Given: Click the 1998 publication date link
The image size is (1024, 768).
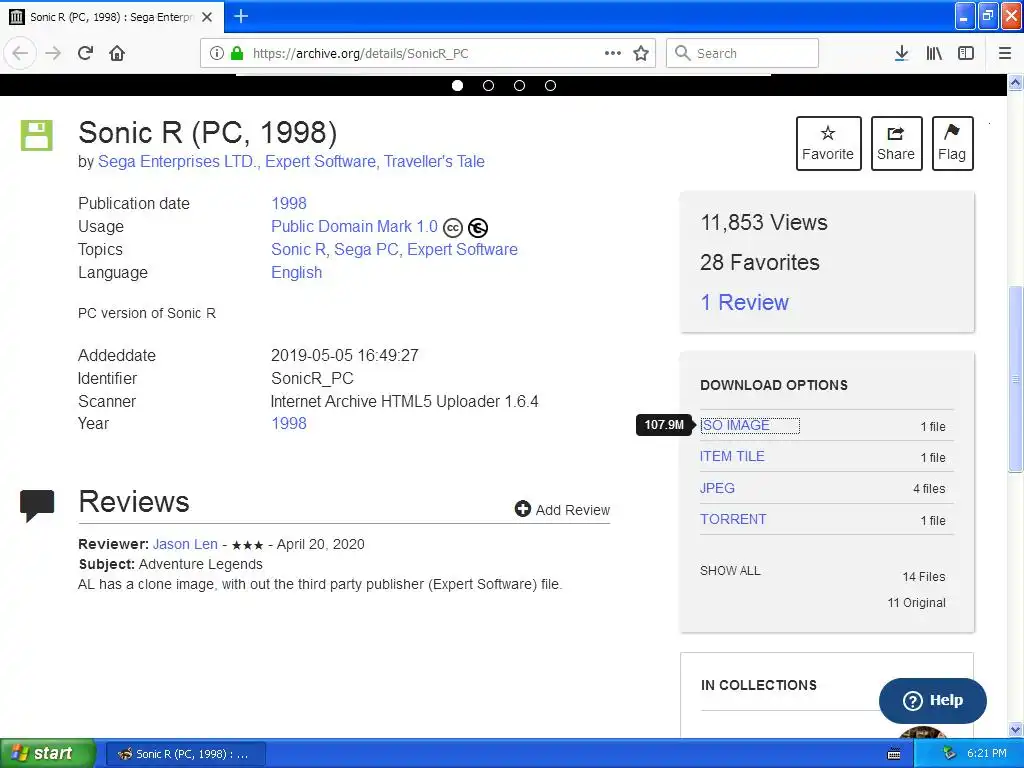Looking at the screenshot, I should (x=289, y=203).
